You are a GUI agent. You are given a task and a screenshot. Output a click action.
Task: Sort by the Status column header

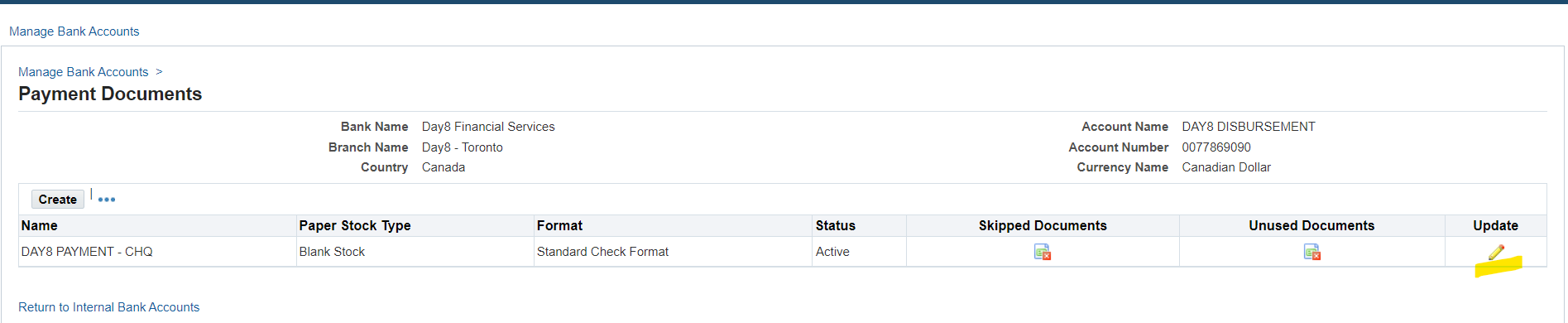(836, 225)
